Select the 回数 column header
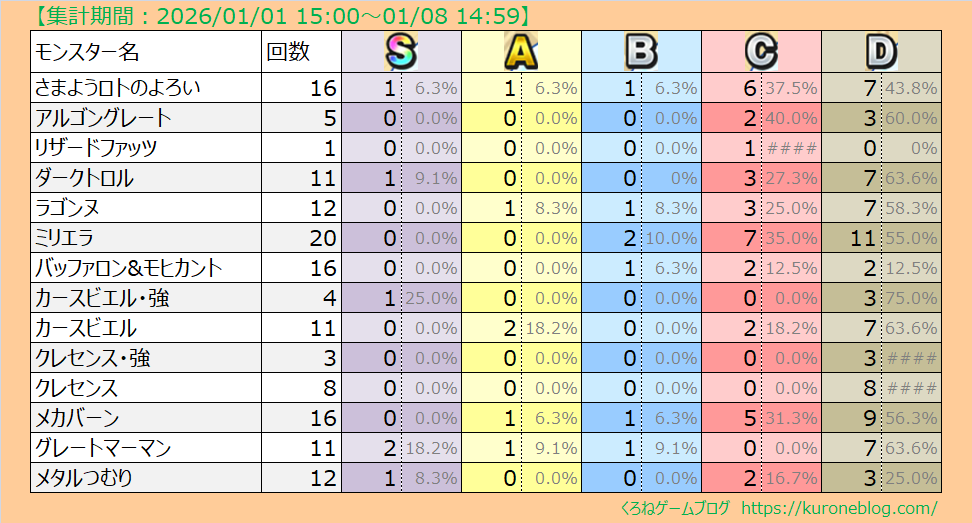The image size is (972, 523). click(x=288, y=52)
